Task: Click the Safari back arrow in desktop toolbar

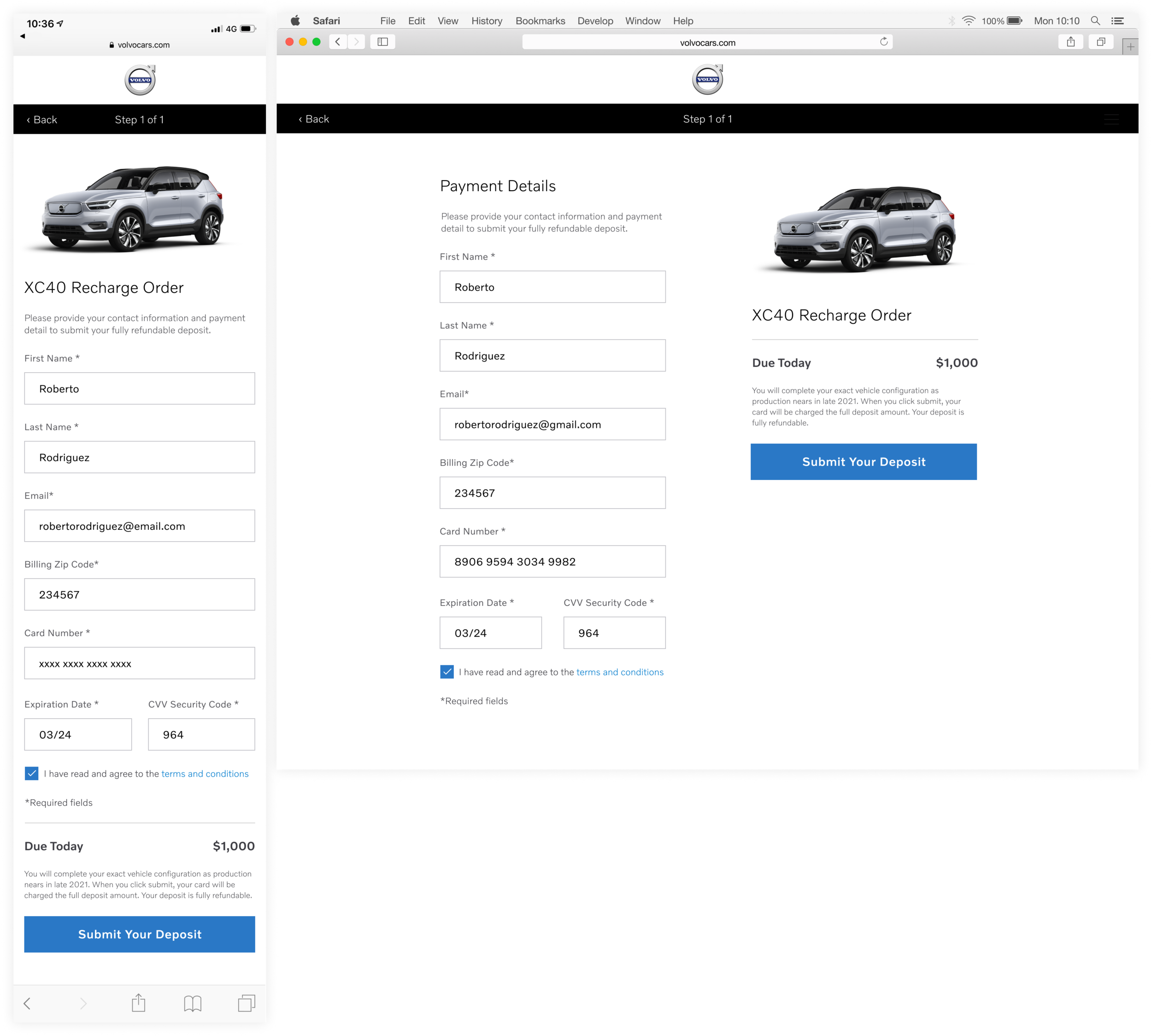Action: point(338,41)
